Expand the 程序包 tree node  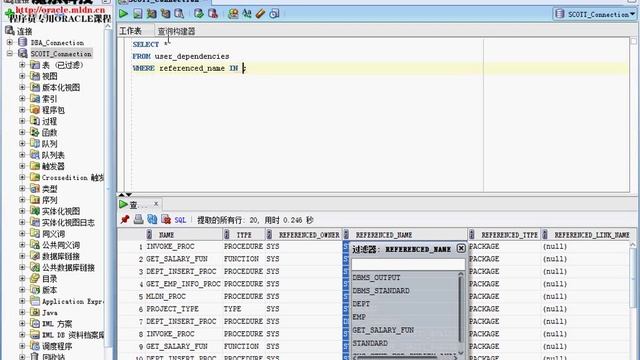click(22, 109)
